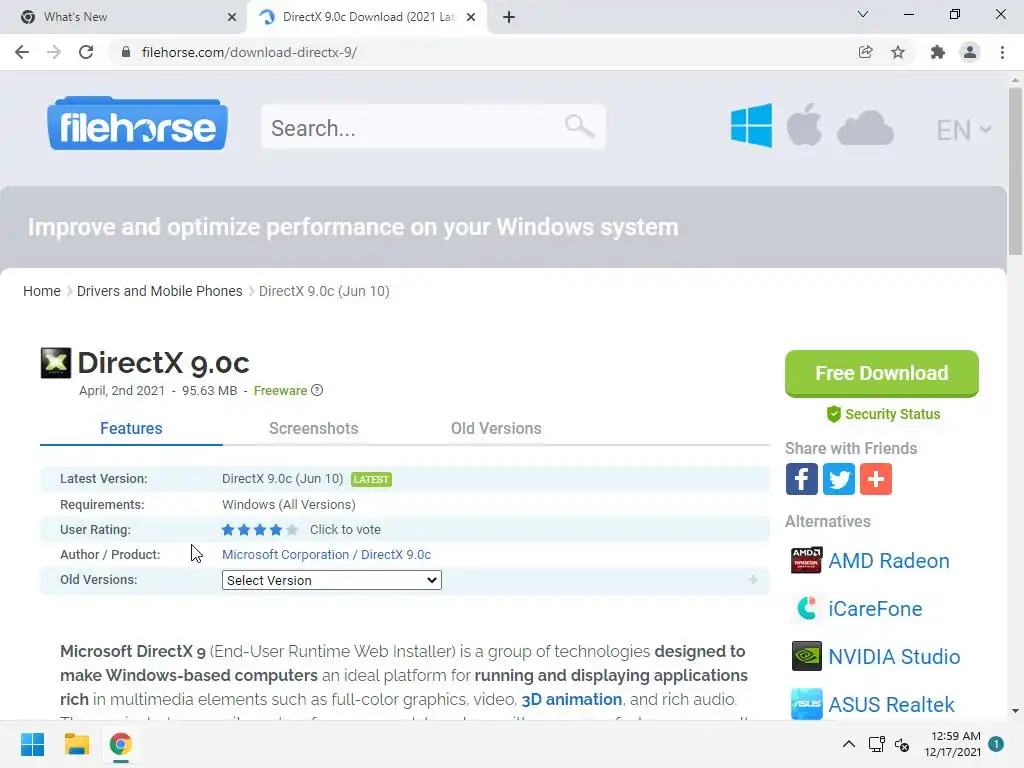Open the DirectX 9.0c product link
This screenshot has height=768, width=1024.
point(396,554)
